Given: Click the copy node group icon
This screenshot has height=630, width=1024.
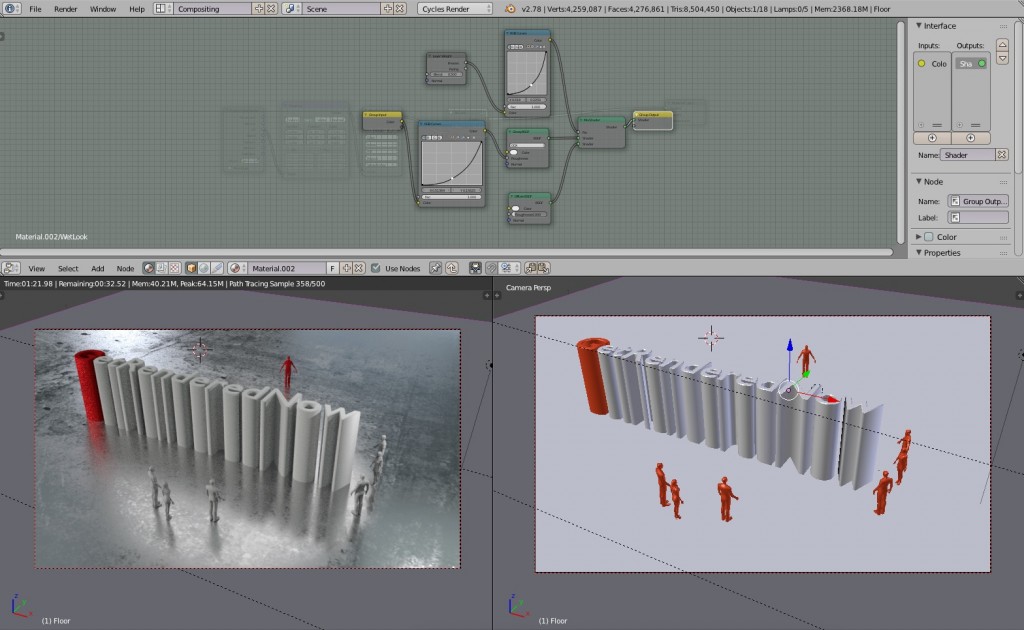Looking at the screenshot, I should [x=531, y=268].
